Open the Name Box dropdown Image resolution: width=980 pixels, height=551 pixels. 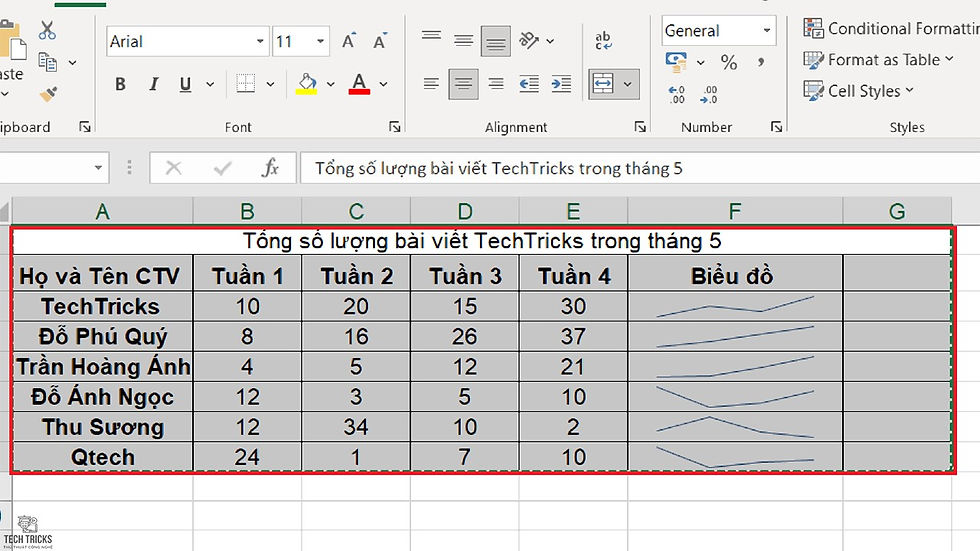pyautogui.click(x=98, y=167)
